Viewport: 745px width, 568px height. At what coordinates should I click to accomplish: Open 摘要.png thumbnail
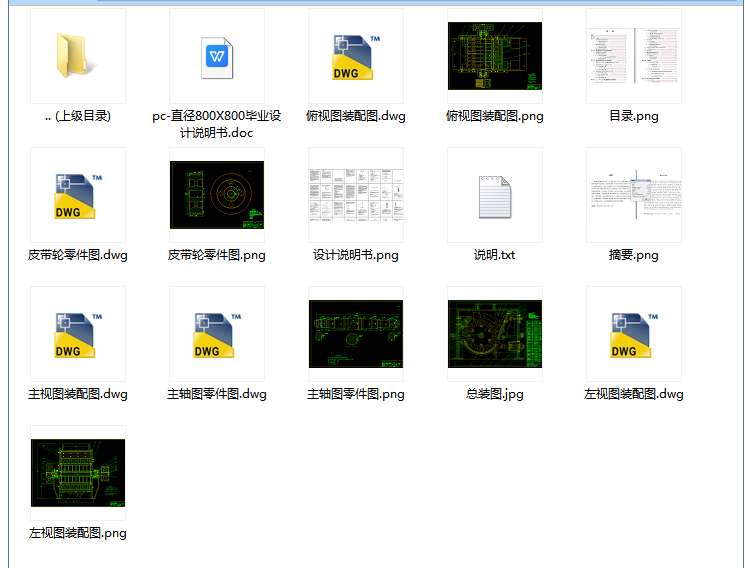(x=634, y=195)
